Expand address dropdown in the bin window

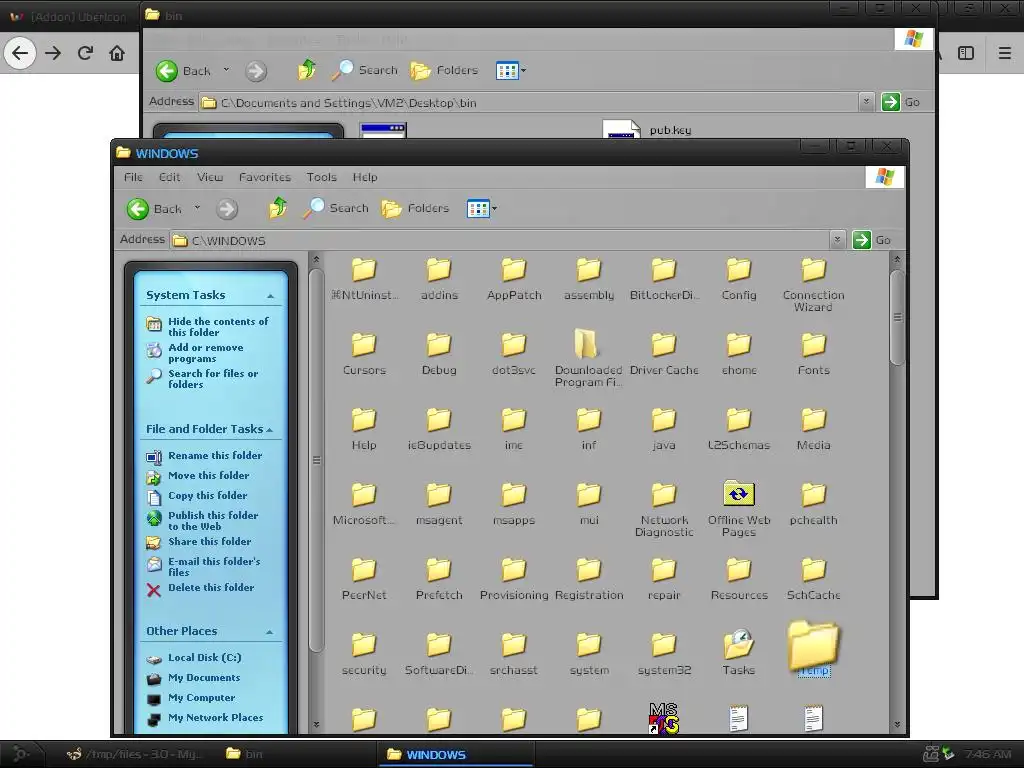point(866,102)
